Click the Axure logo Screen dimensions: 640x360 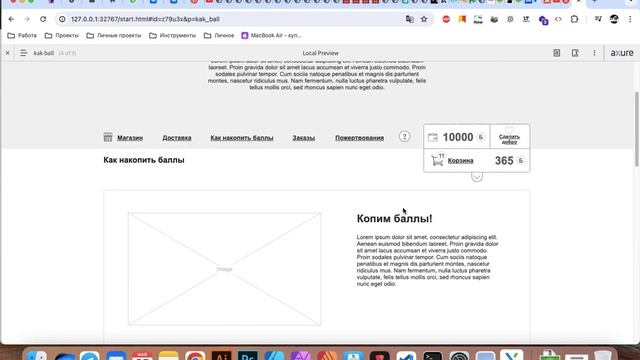click(622, 53)
